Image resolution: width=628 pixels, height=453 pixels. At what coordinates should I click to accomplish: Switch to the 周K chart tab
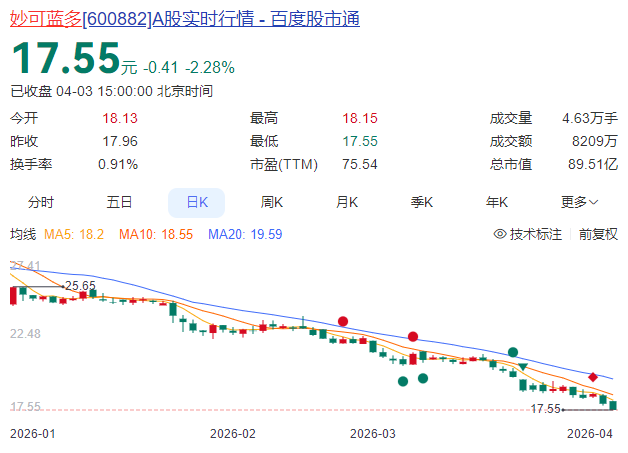click(272, 202)
